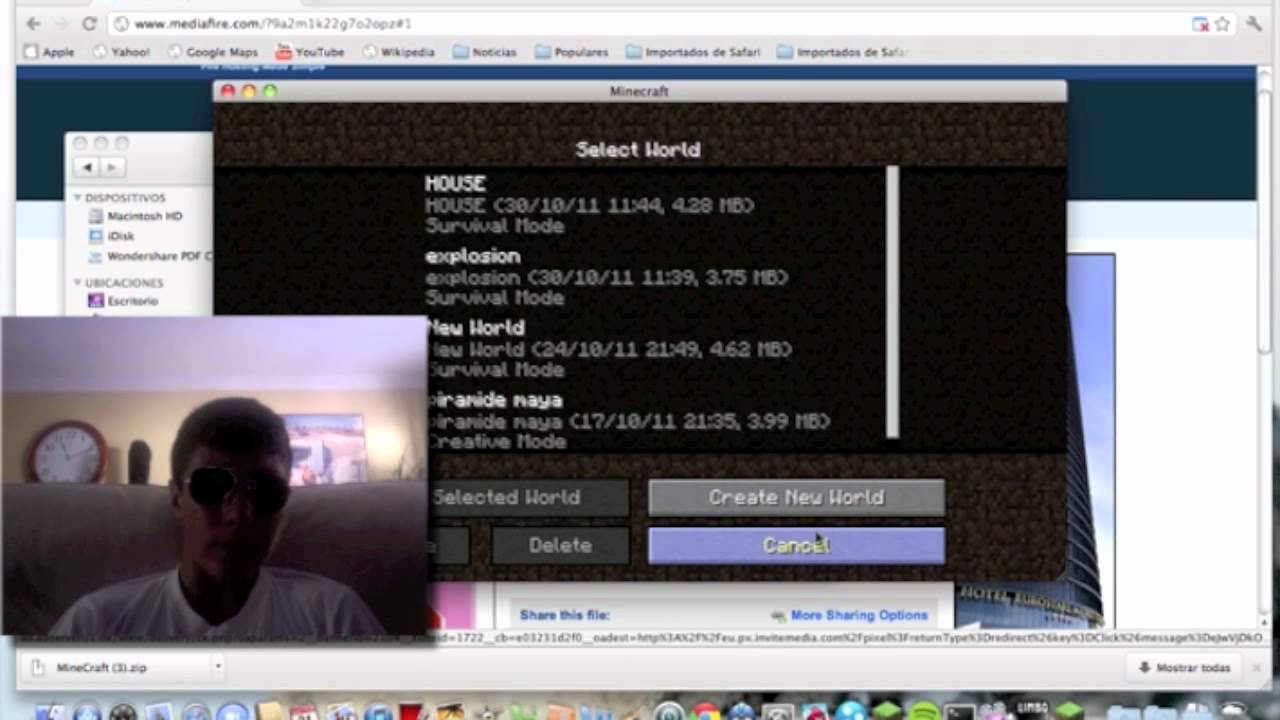Collapse UBICACIONES section in Finder
Screen dimensions: 1280x720
[78, 283]
